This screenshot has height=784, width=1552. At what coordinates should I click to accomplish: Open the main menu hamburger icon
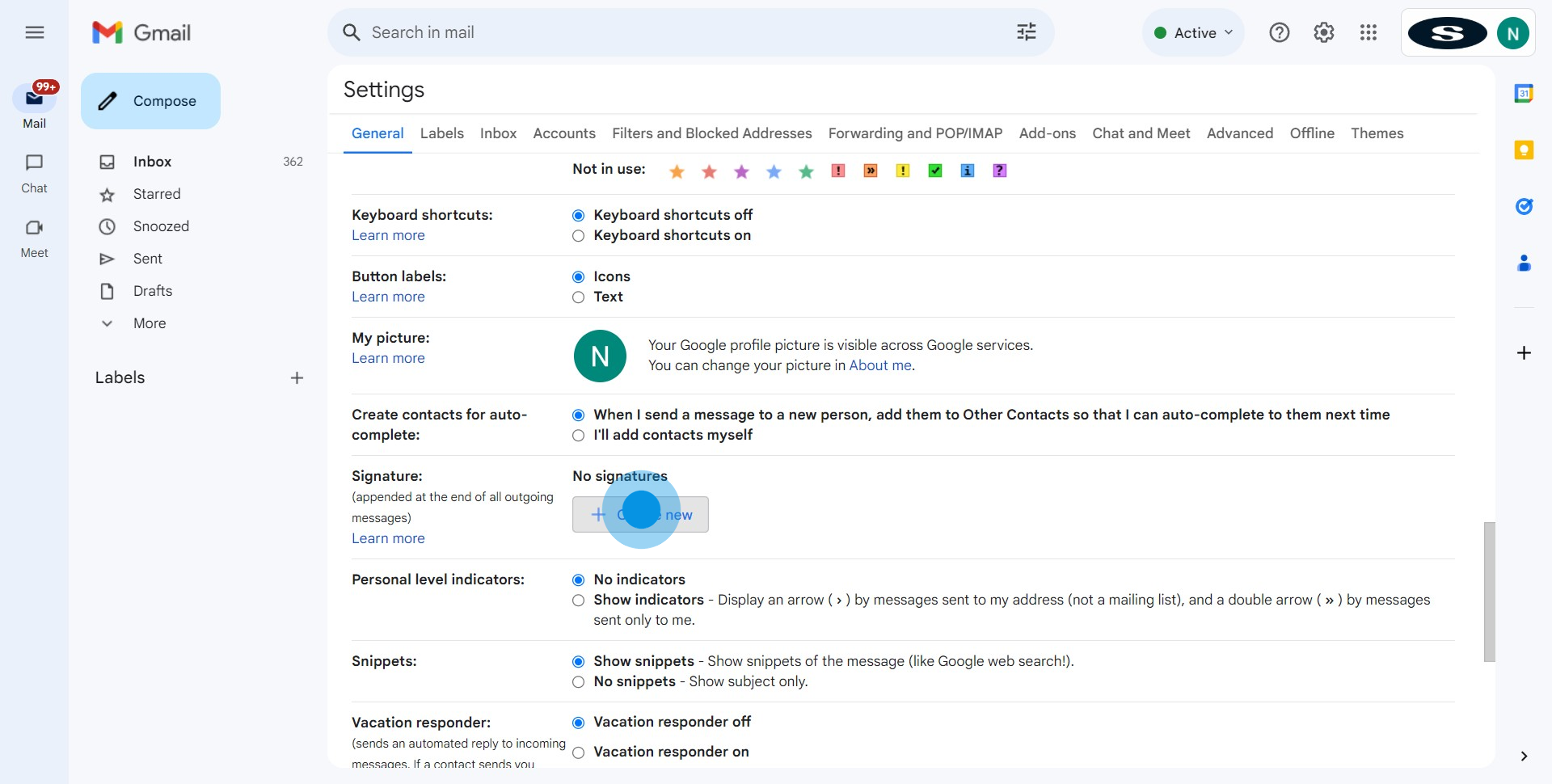[34, 32]
